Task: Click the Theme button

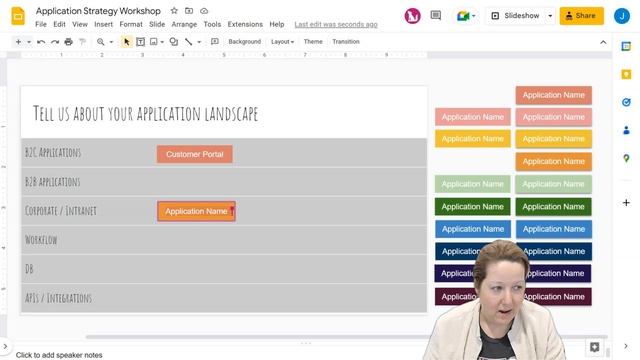Action: [313, 42]
